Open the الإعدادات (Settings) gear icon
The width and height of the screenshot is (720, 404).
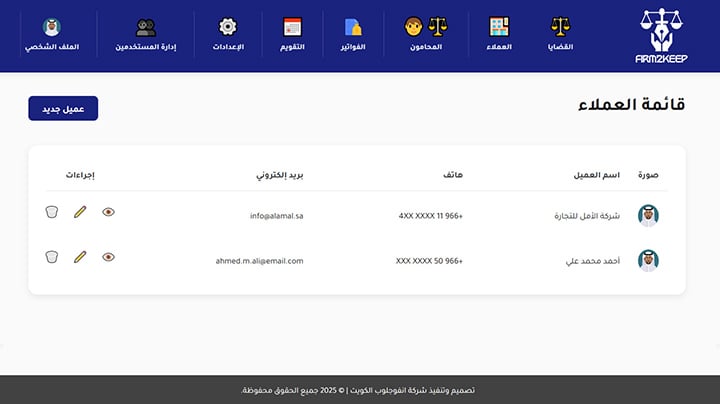228,27
